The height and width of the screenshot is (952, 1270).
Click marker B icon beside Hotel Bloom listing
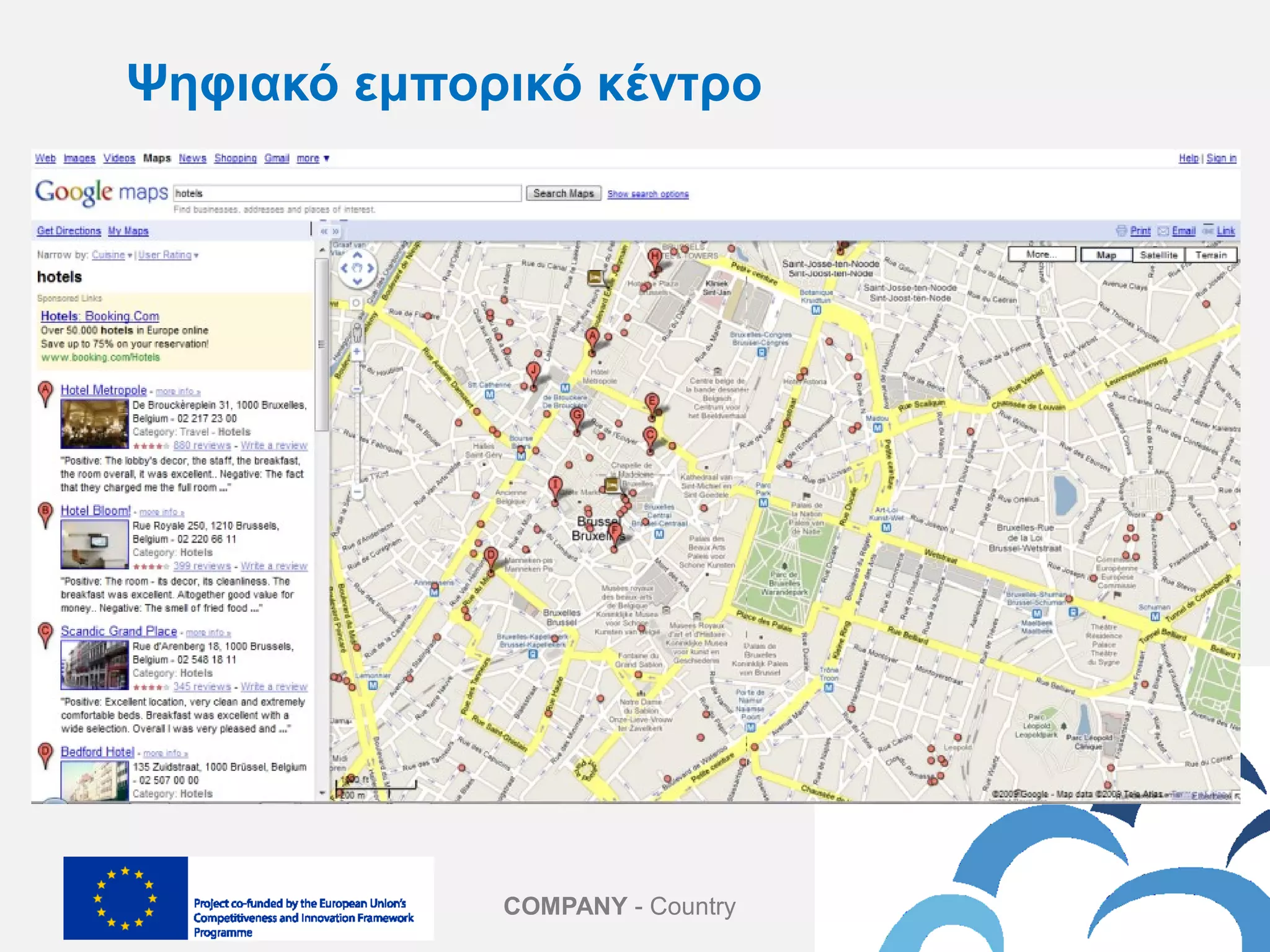(45, 515)
